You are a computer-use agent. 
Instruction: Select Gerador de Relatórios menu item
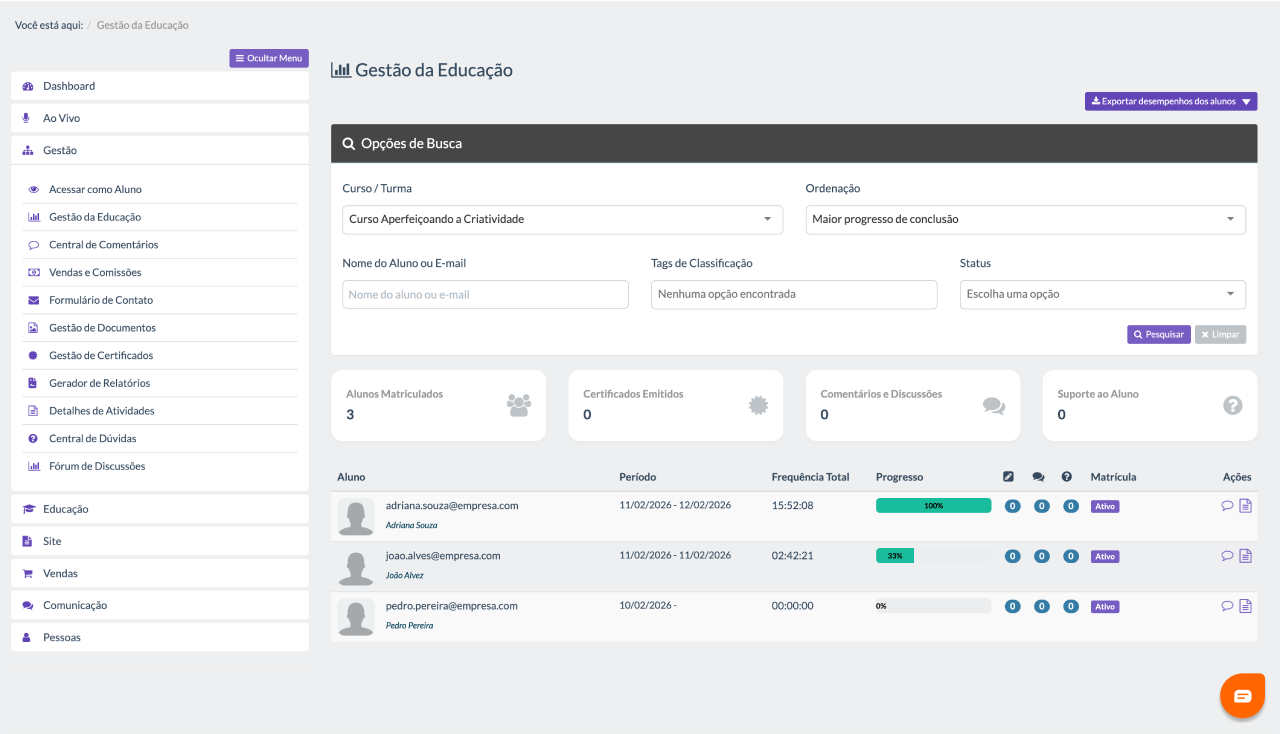[100, 383]
